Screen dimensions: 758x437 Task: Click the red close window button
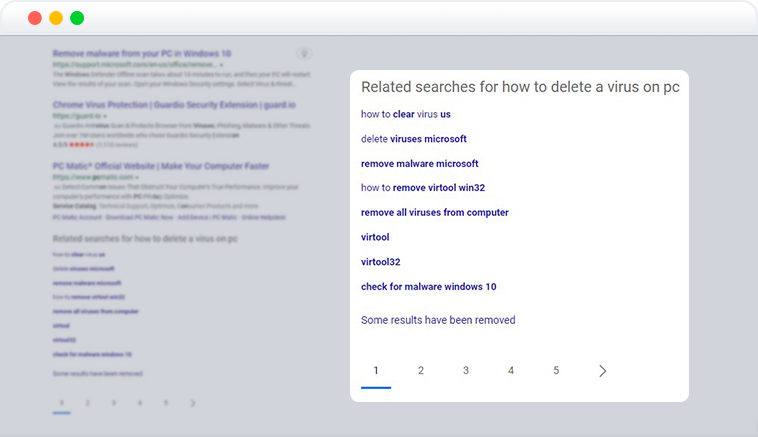35,18
